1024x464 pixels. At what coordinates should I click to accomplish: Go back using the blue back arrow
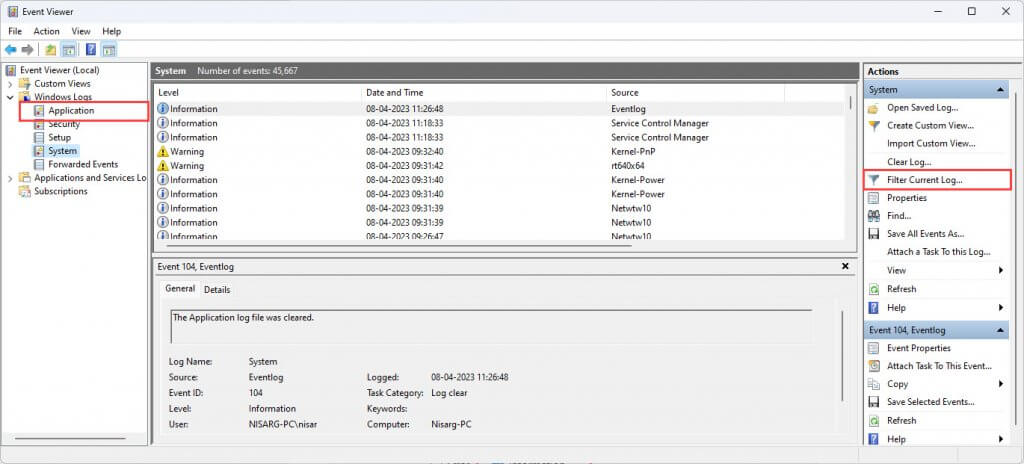10,50
